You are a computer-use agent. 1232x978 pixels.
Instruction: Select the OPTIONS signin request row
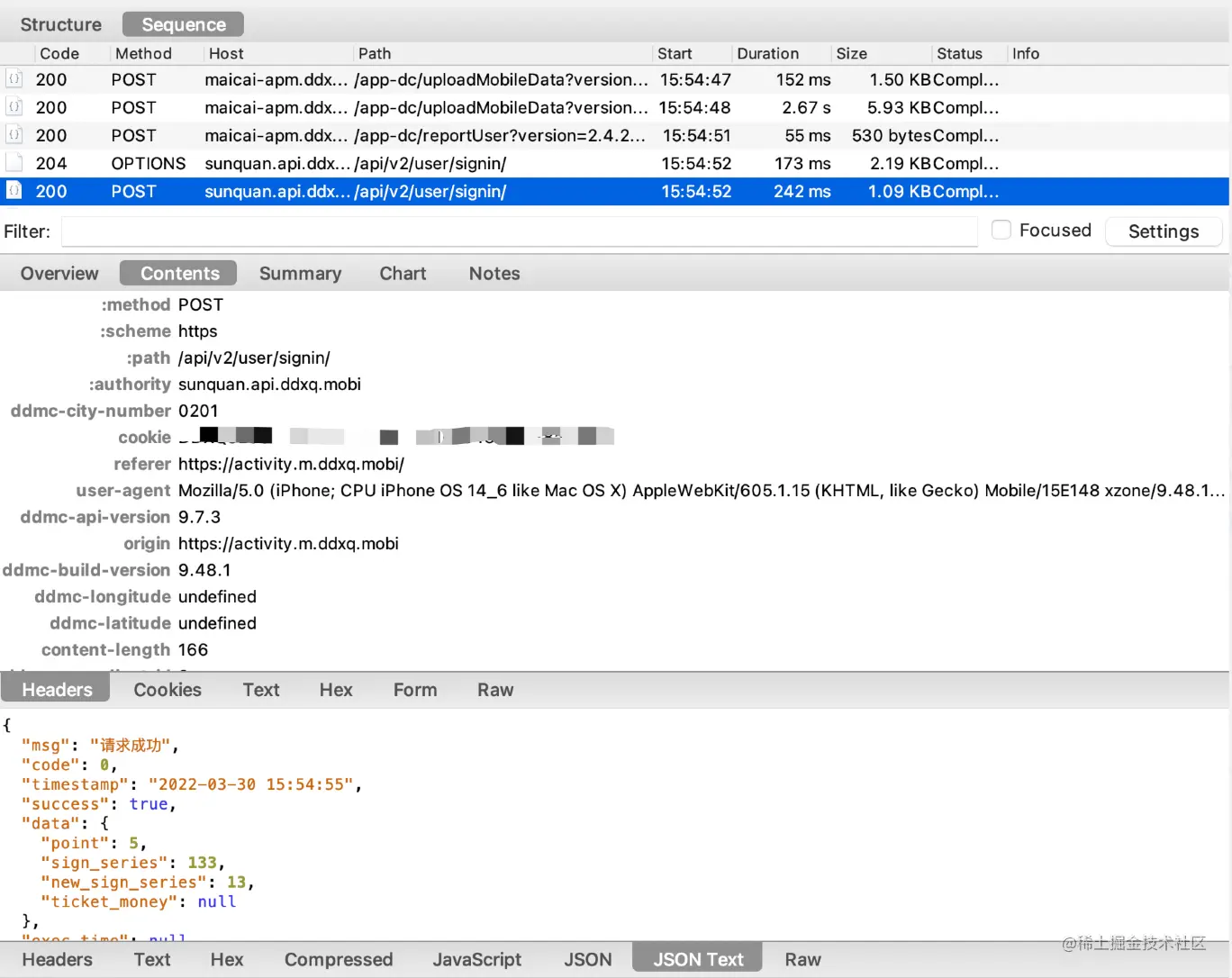[615, 163]
